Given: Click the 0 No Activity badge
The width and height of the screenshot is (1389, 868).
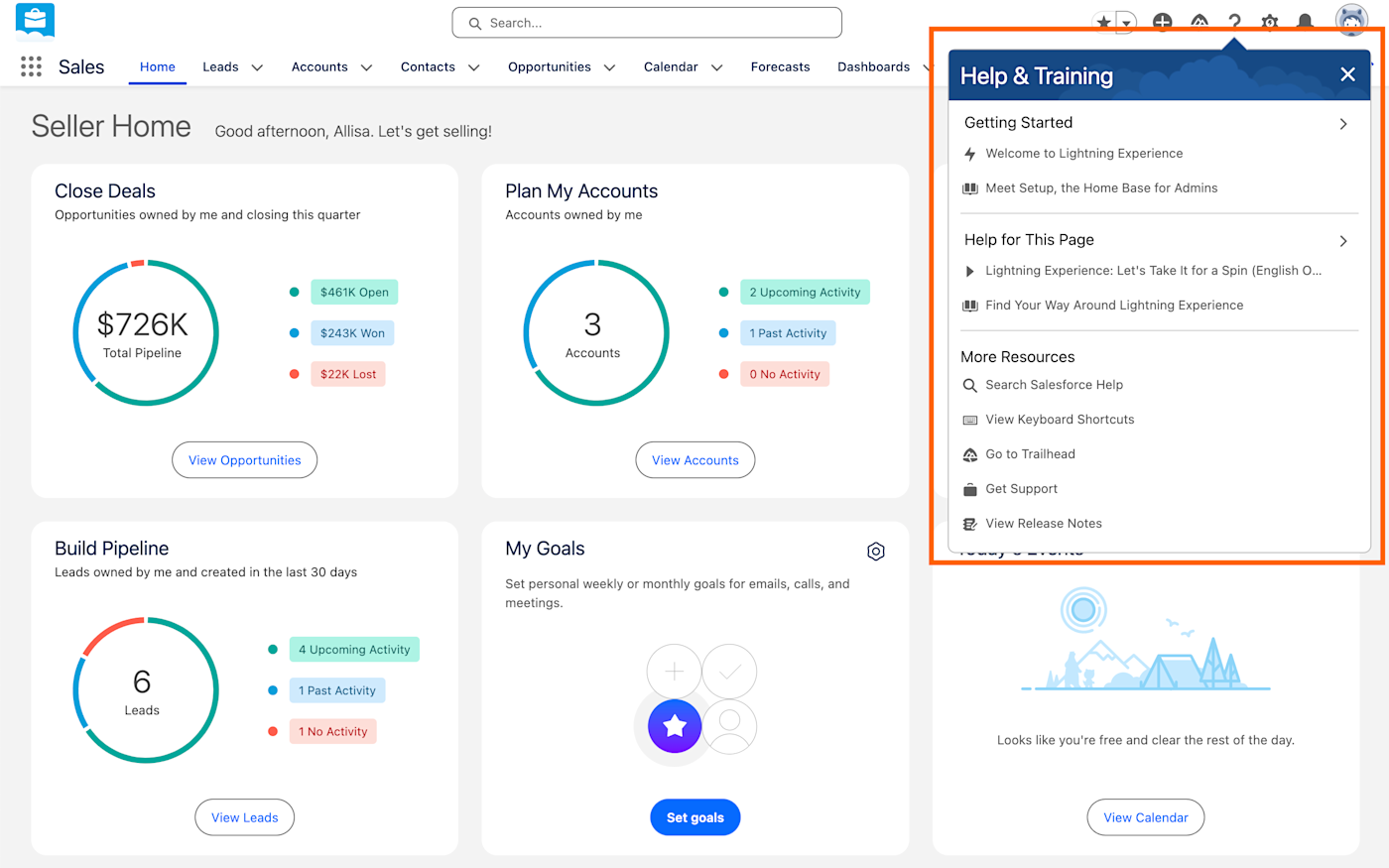Looking at the screenshot, I should tap(785, 374).
